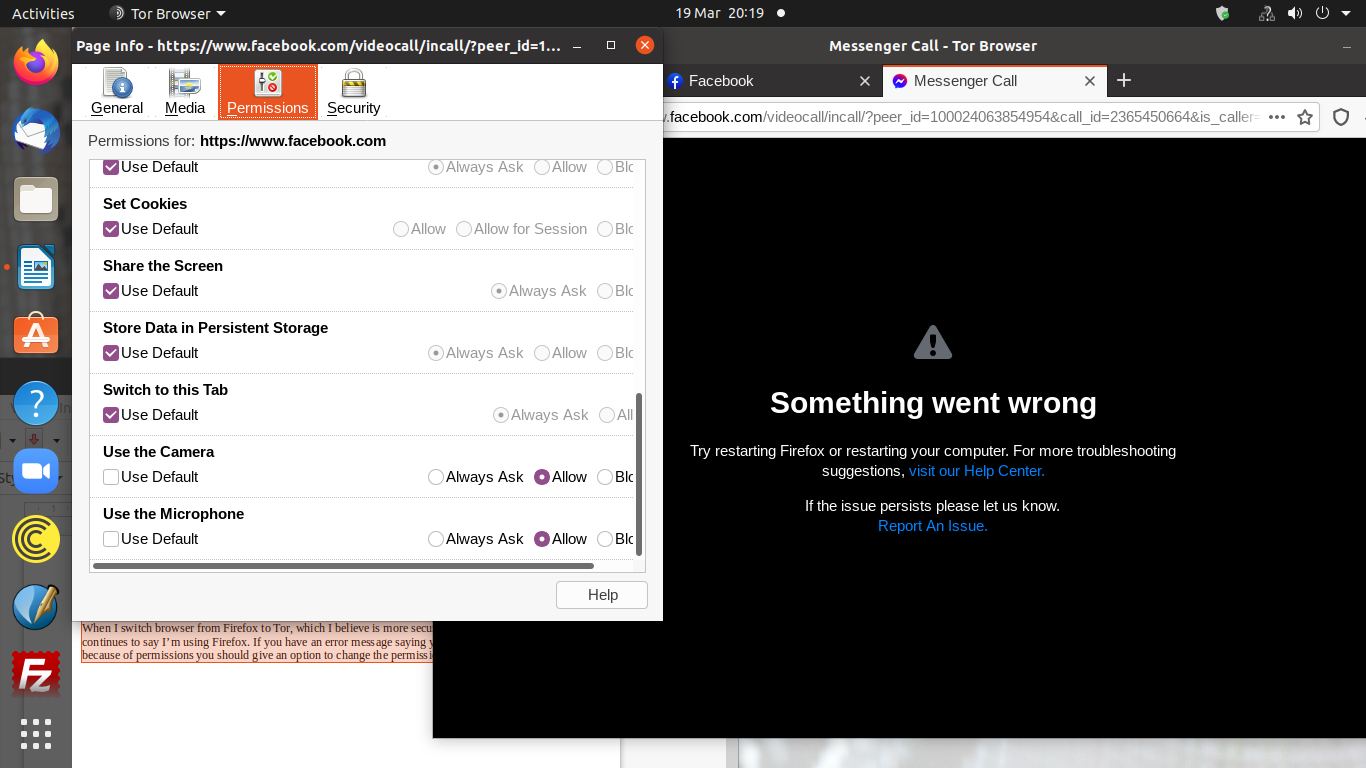Click 'If the issue persists please let us know.'
Screen dimensions: 1366x768
(932, 506)
